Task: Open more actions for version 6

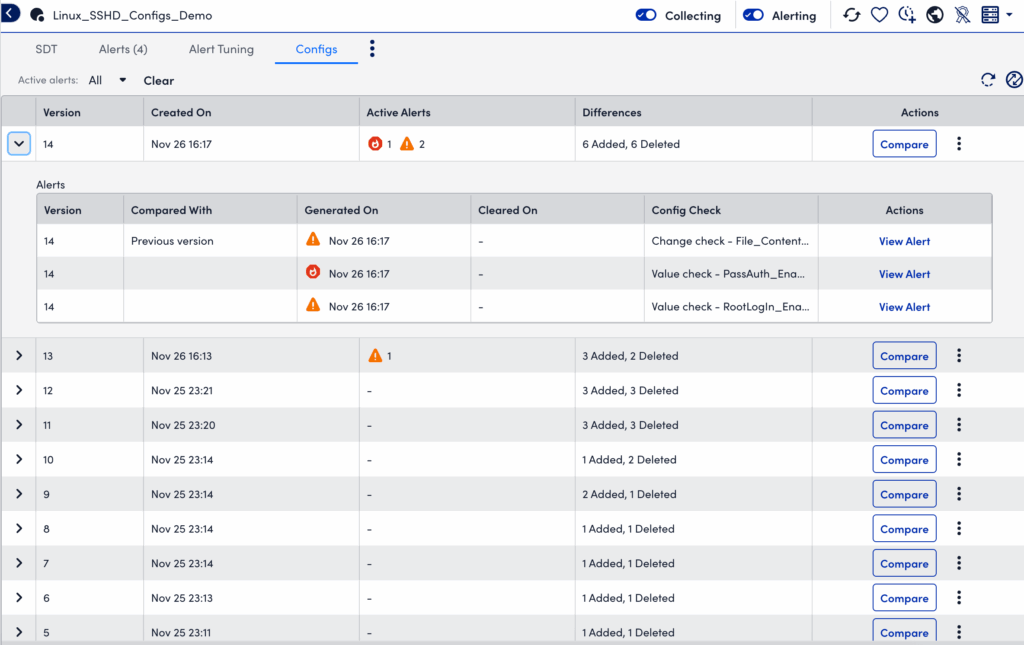Action: [x=959, y=597]
